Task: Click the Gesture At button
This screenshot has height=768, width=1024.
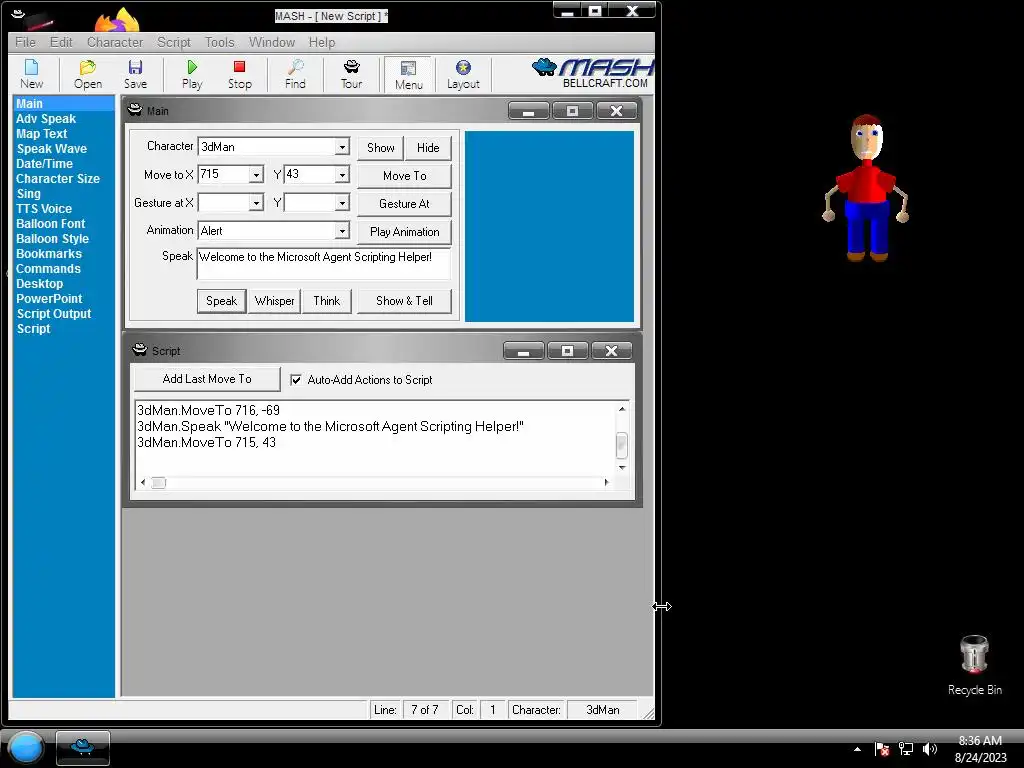Action: point(404,204)
